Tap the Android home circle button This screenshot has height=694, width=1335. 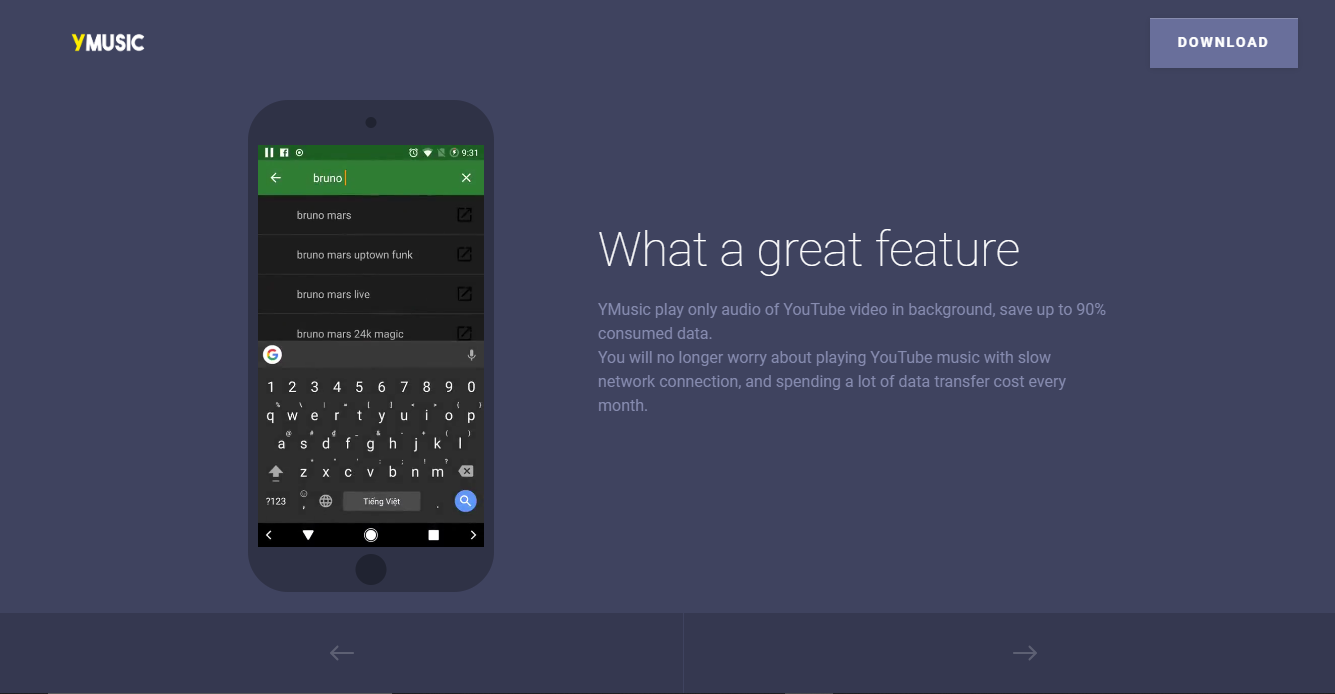[x=371, y=535]
